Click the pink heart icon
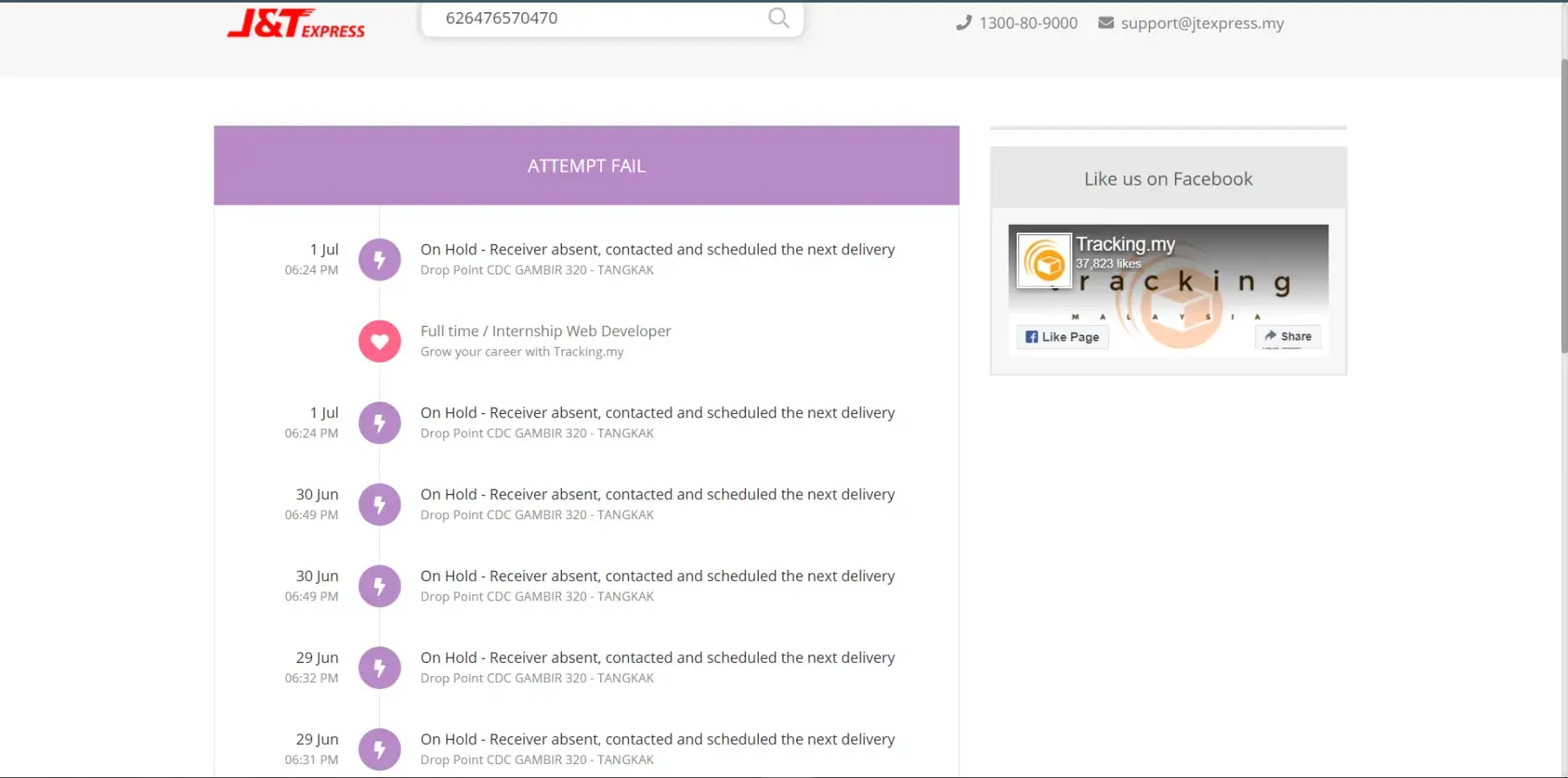 (380, 342)
